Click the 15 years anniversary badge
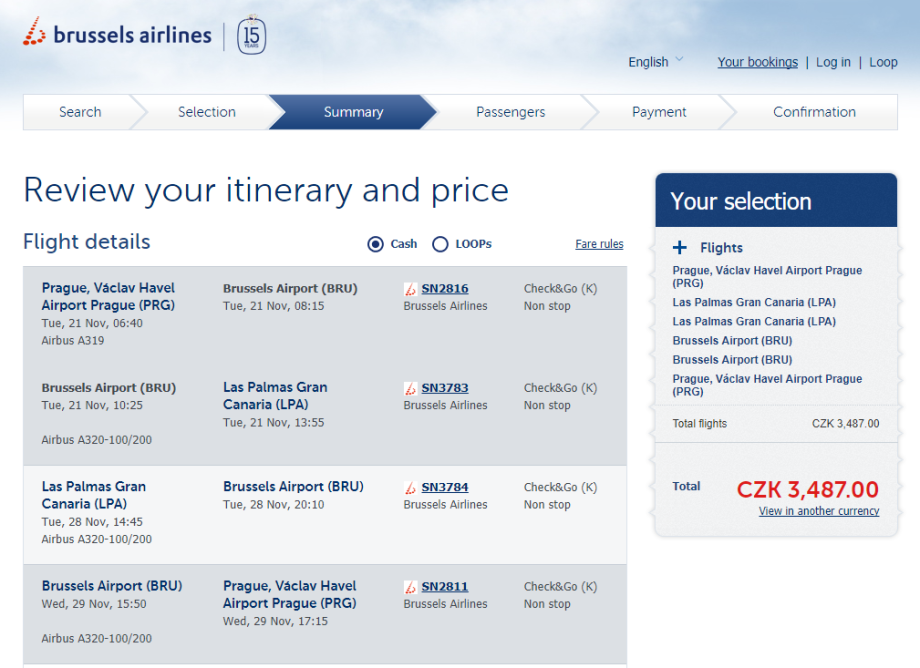The image size is (920, 668). pyautogui.click(x=251, y=36)
